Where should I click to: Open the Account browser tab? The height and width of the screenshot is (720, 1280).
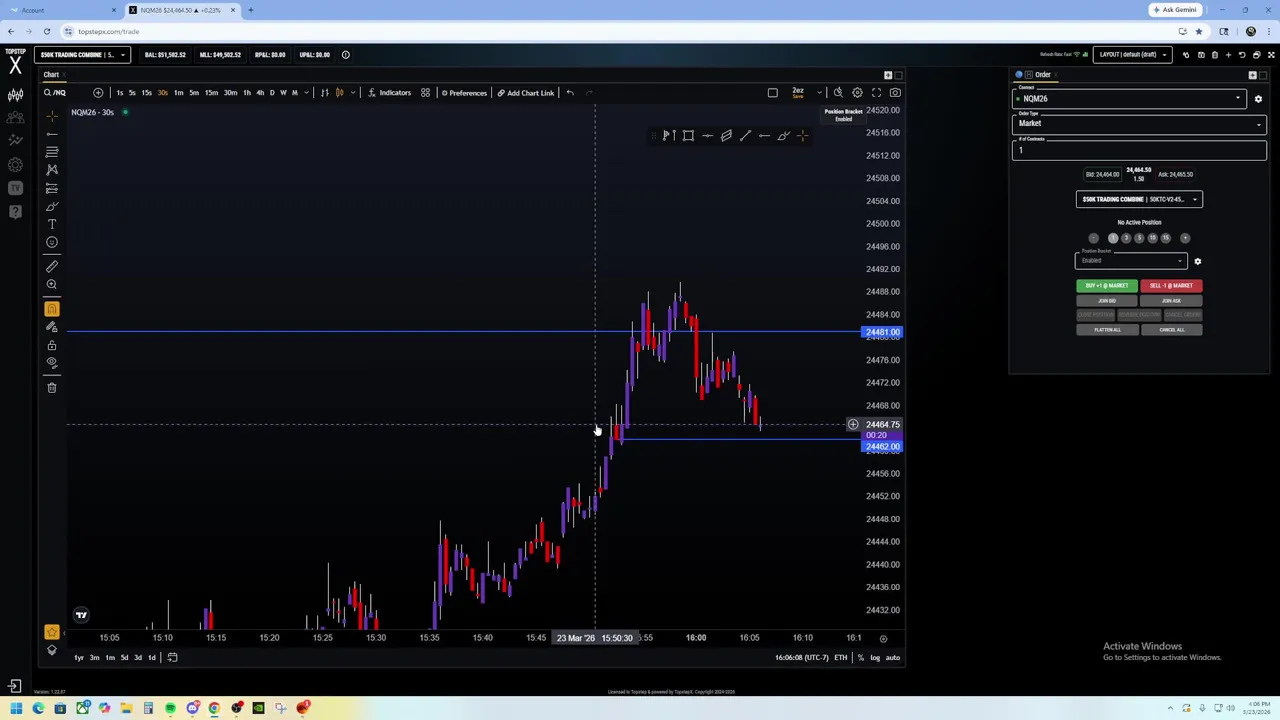(60, 10)
